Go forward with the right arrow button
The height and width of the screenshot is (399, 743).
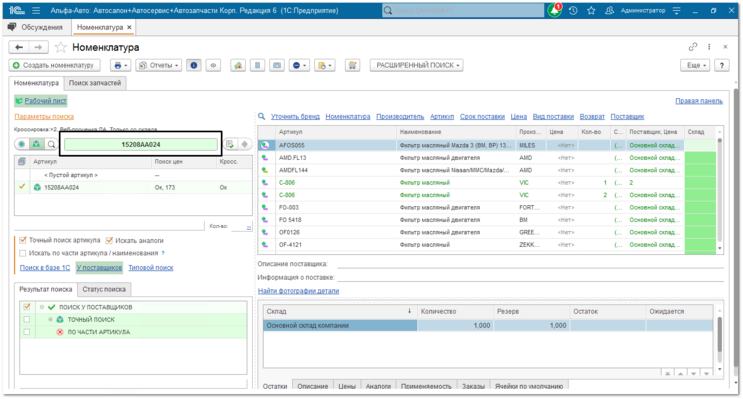pos(38,47)
